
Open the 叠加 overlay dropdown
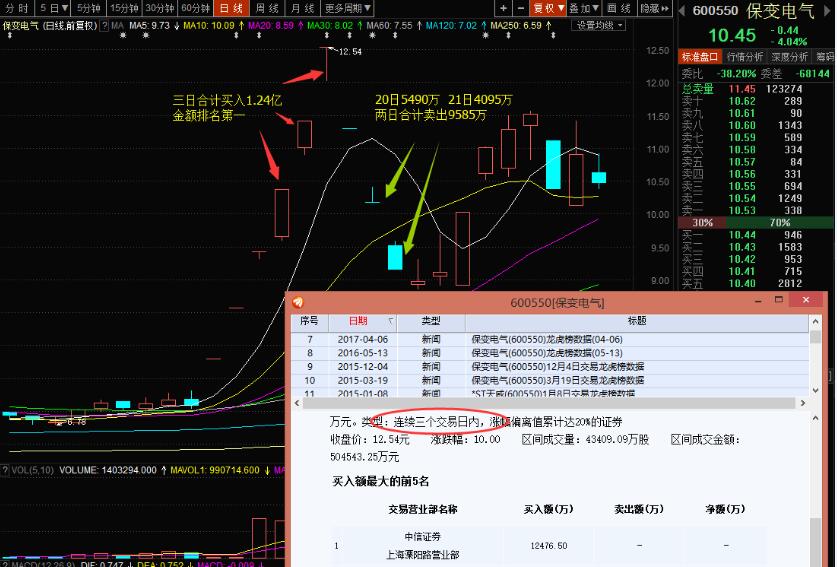[x=583, y=8]
